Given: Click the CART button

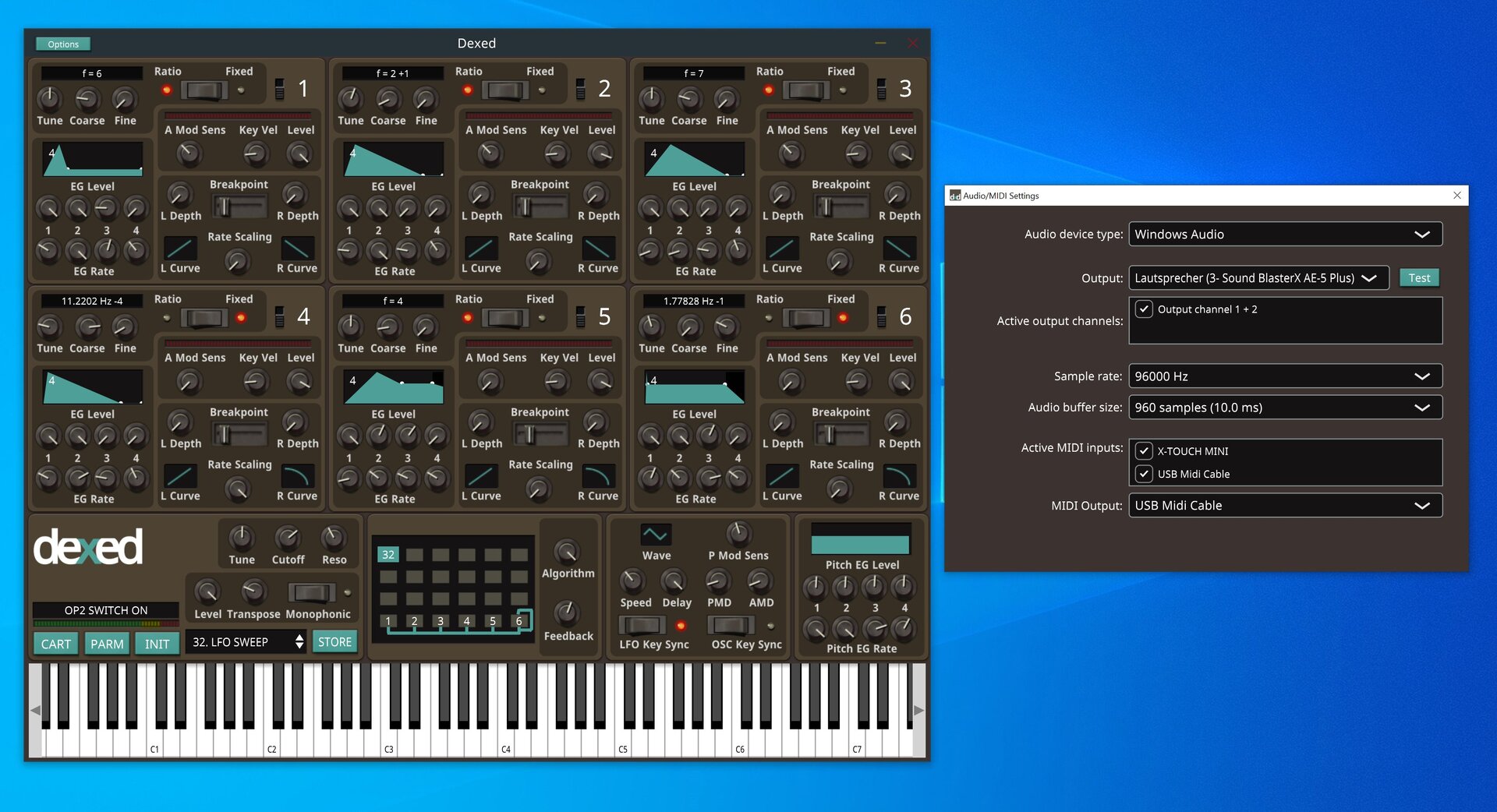Looking at the screenshot, I should coord(56,644).
